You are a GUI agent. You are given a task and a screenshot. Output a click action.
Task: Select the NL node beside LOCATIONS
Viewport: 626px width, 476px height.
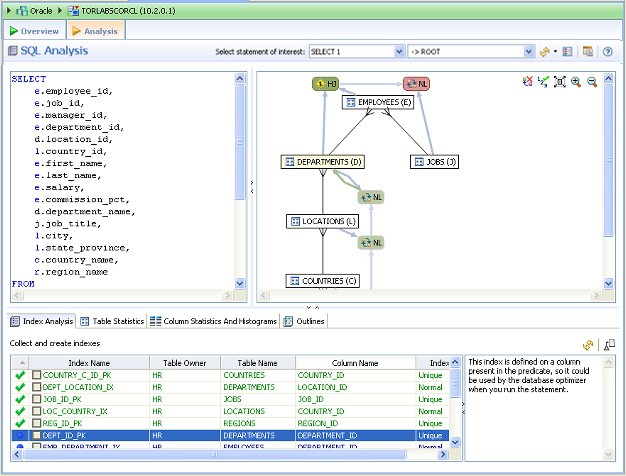click(371, 242)
